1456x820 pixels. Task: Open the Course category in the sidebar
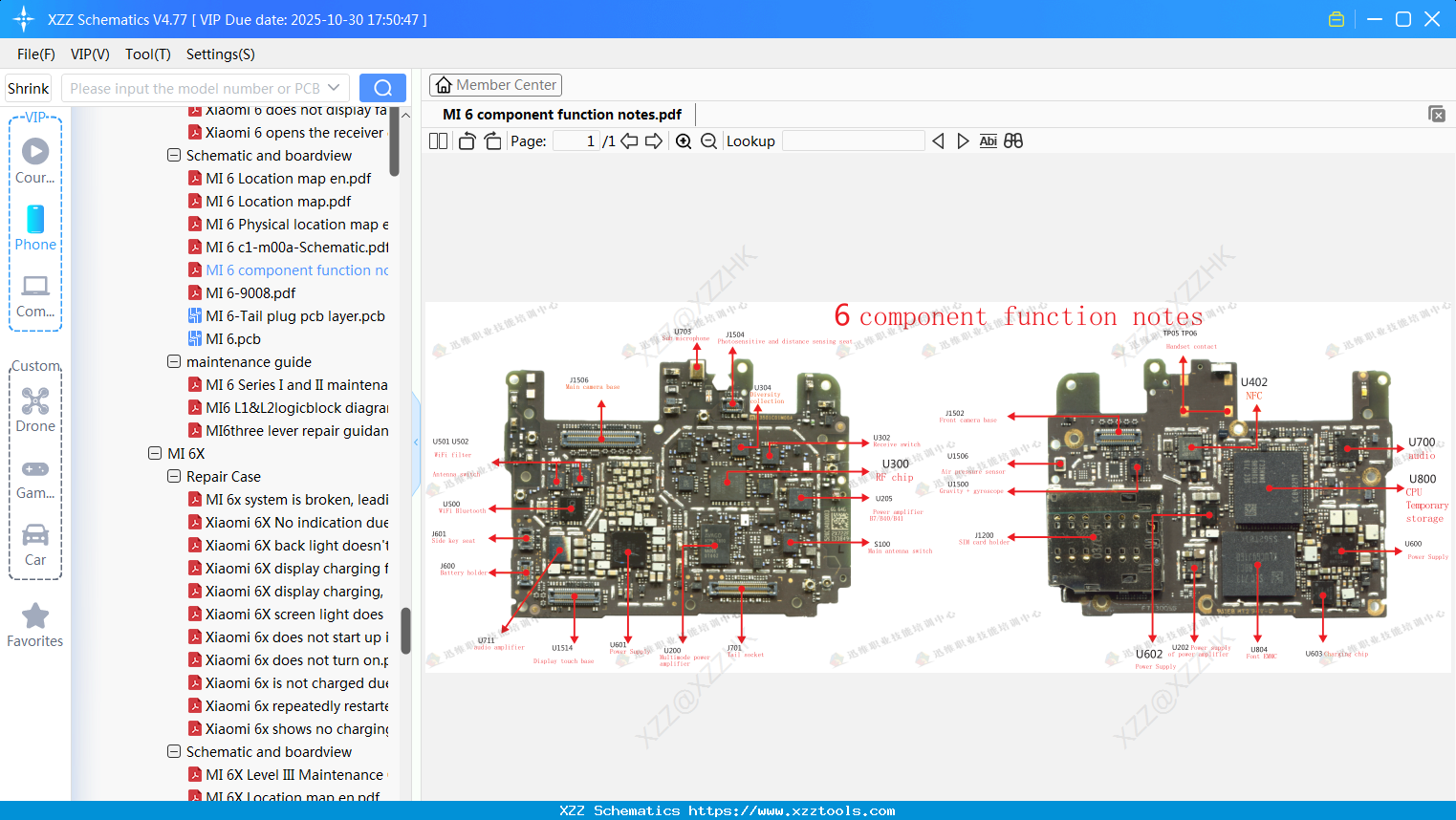(35, 161)
